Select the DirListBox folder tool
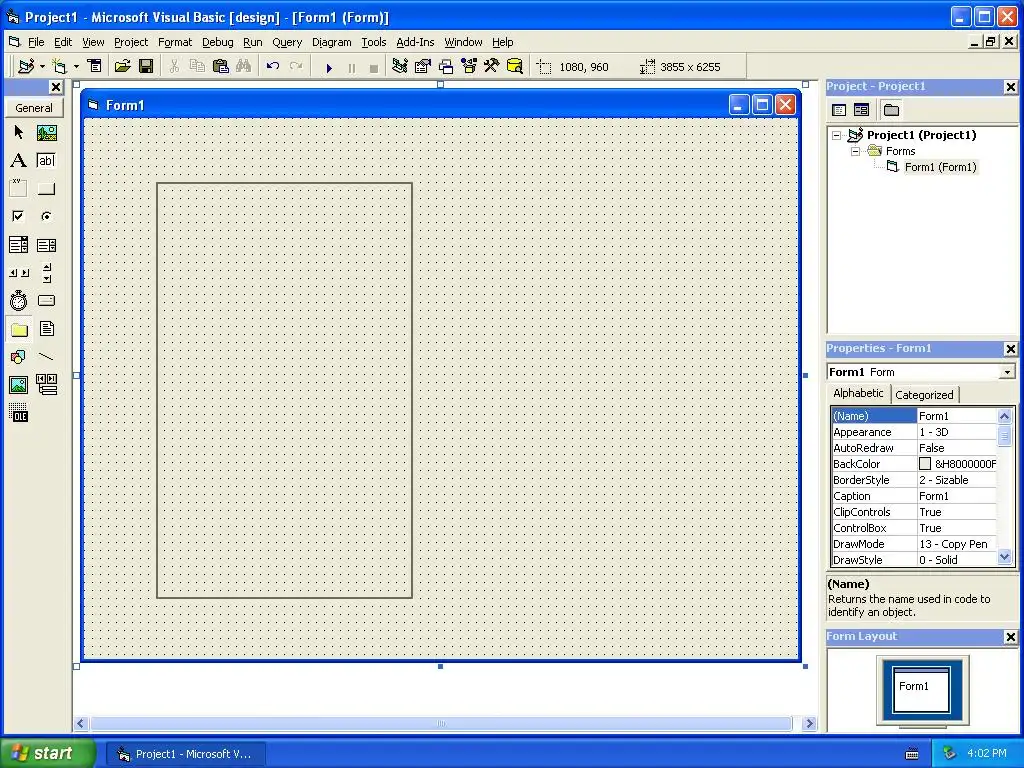The height and width of the screenshot is (768, 1024). [18, 329]
